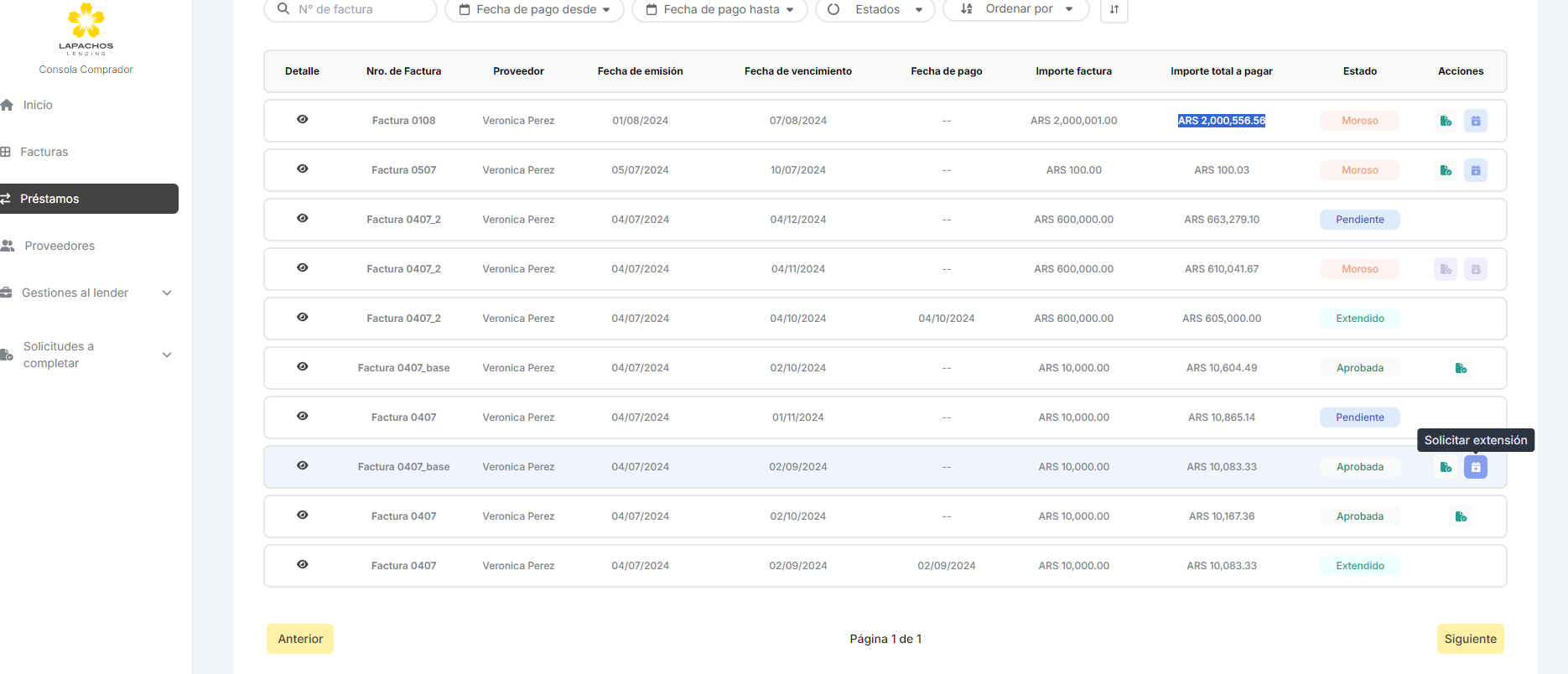Image resolution: width=1568 pixels, height=674 pixels.
Task: View detail eye for last Factura 0407 row
Action: (303, 565)
